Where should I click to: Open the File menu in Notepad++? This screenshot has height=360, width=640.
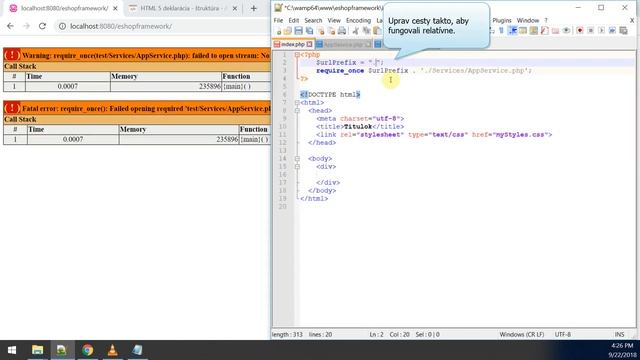(x=278, y=20)
